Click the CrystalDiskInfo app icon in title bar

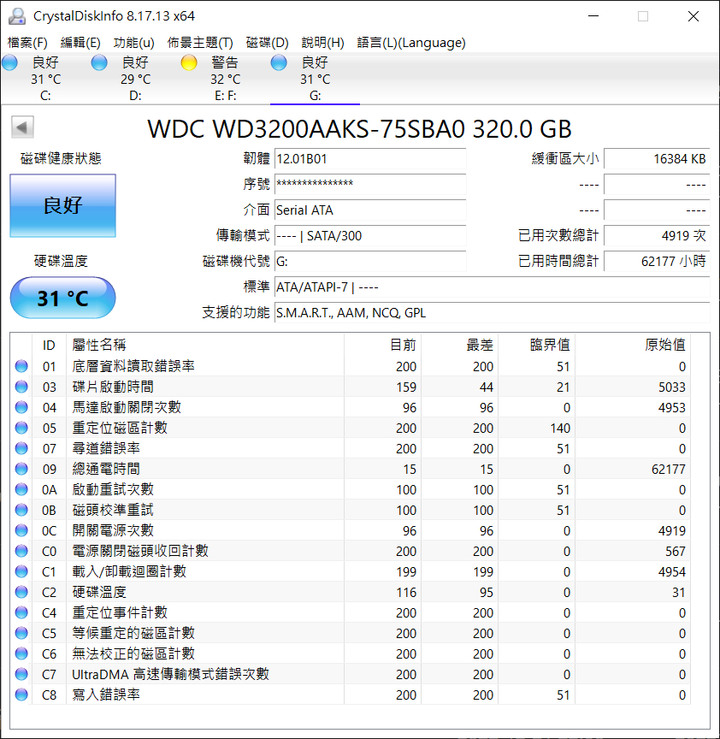click(16, 16)
